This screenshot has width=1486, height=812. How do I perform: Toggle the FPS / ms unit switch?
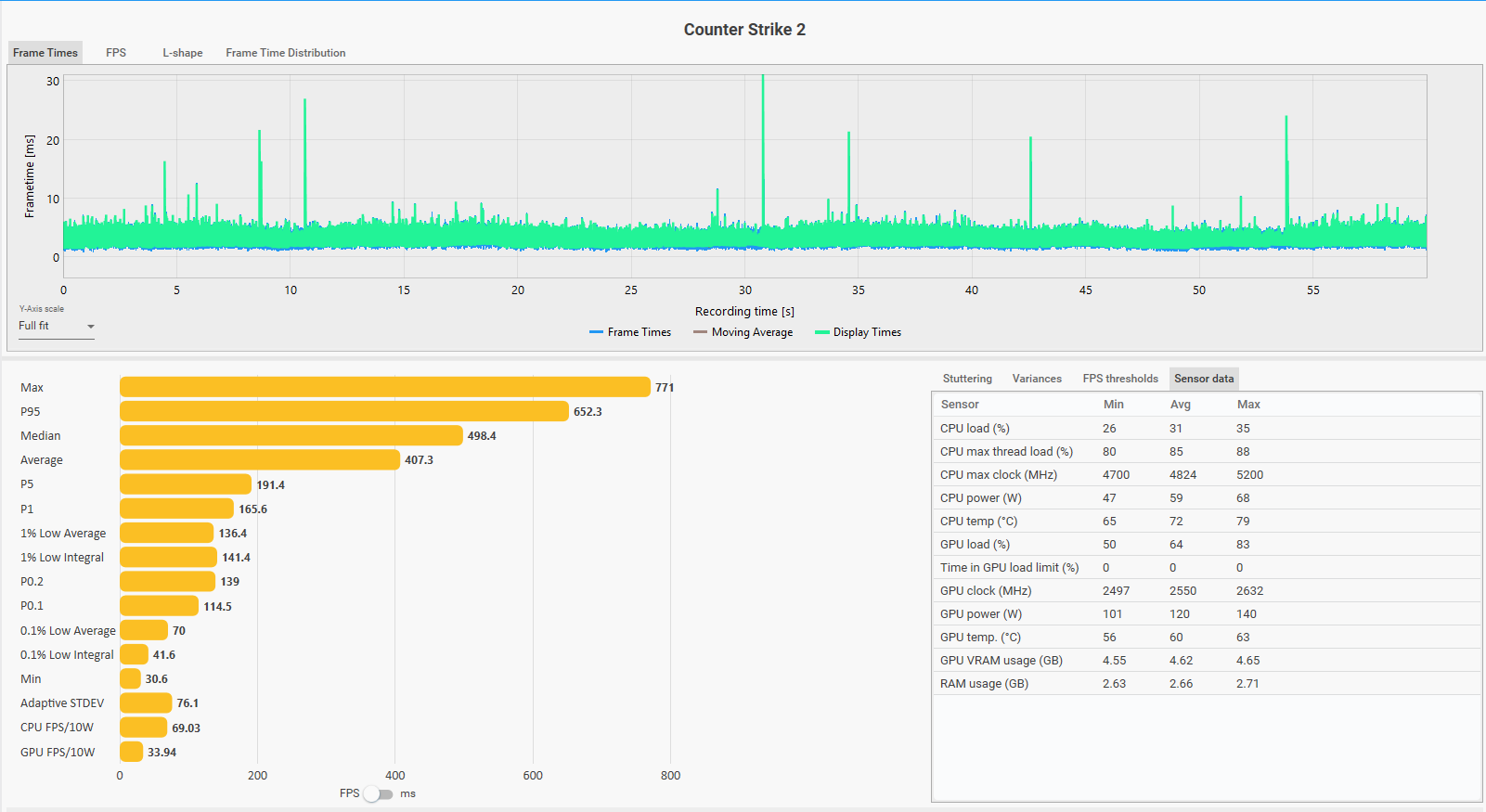click(x=378, y=794)
